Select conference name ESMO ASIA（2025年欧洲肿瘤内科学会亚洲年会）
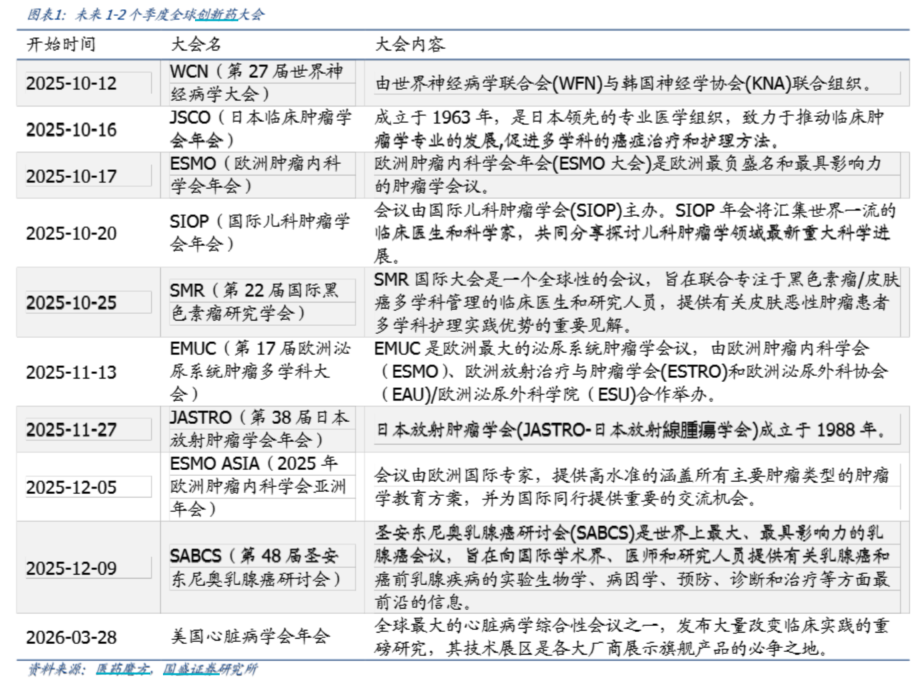921x680 pixels. [x=258, y=486]
